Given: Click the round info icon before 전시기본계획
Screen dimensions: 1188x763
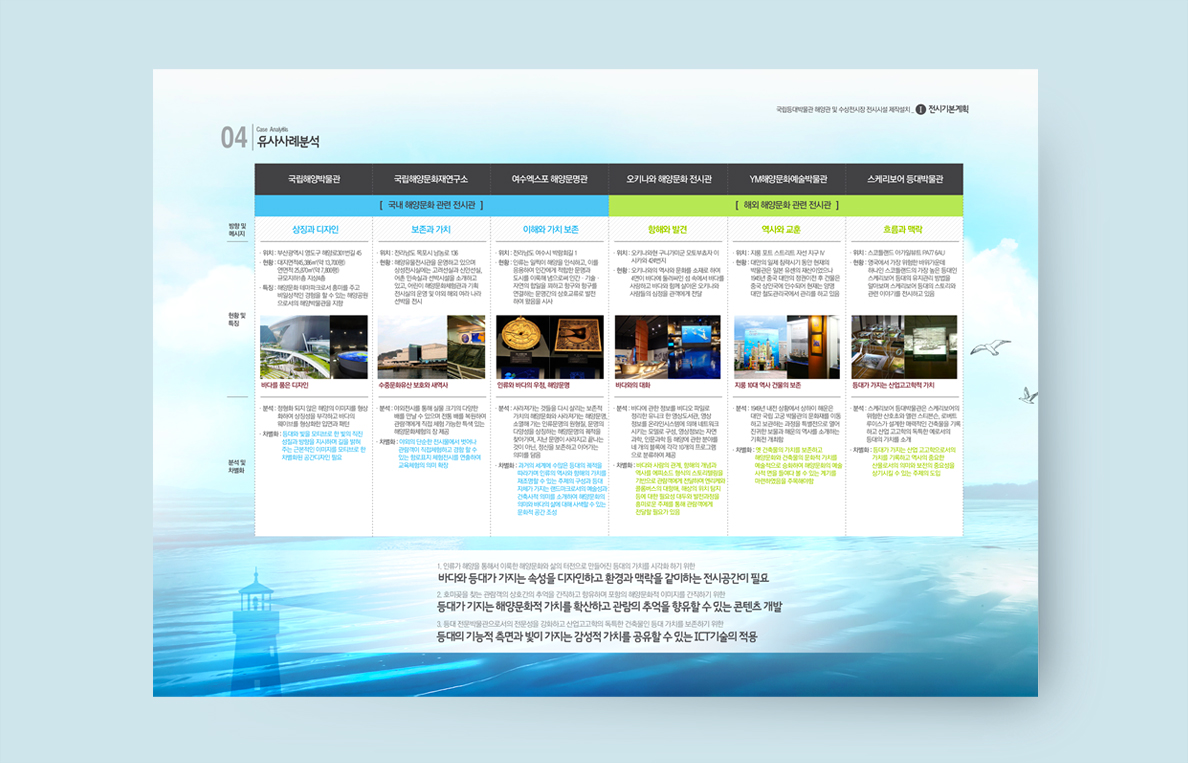Looking at the screenshot, I should pyautogui.click(x=920, y=109).
